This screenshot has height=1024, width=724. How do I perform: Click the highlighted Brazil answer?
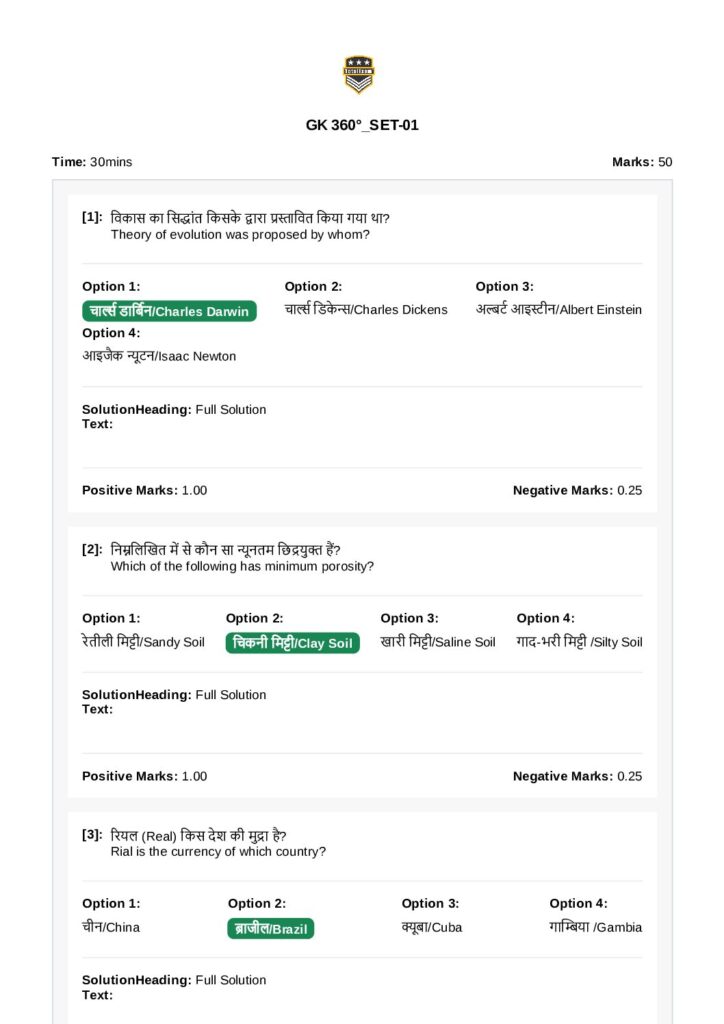click(270, 929)
